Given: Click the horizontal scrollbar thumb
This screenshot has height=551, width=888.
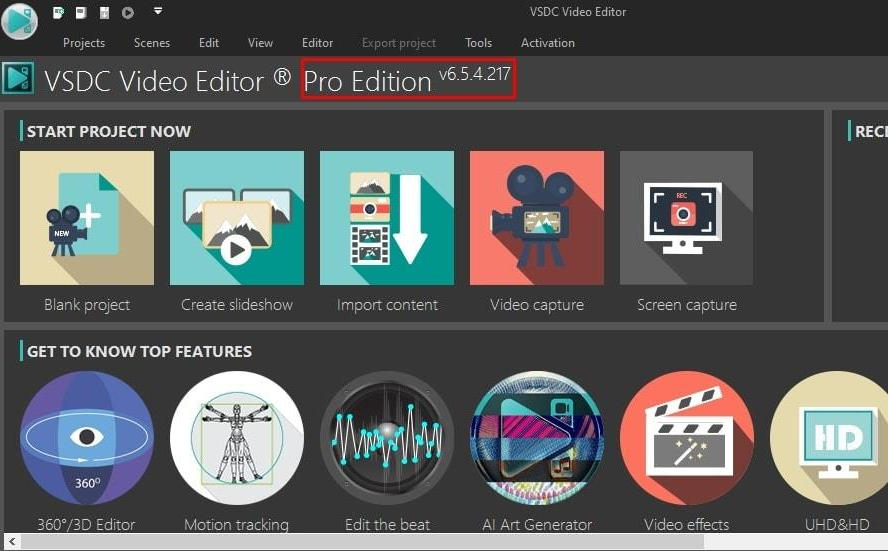Looking at the screenshot, I should pyautogui.click(x=362, y=541).
